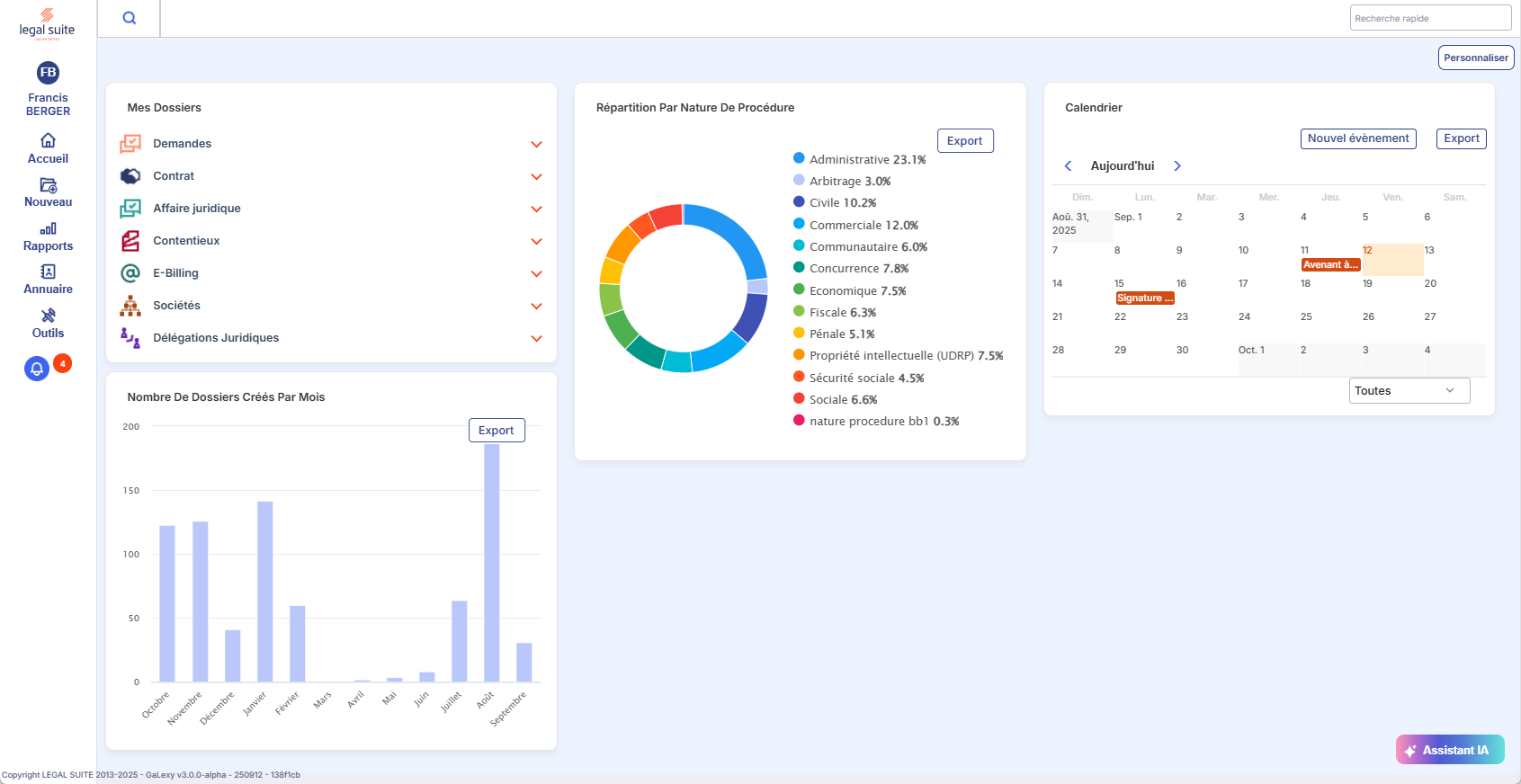This screenshot has height=784, width=1521.
Task: Go to next calendar month arrow
Action: 1177,165
